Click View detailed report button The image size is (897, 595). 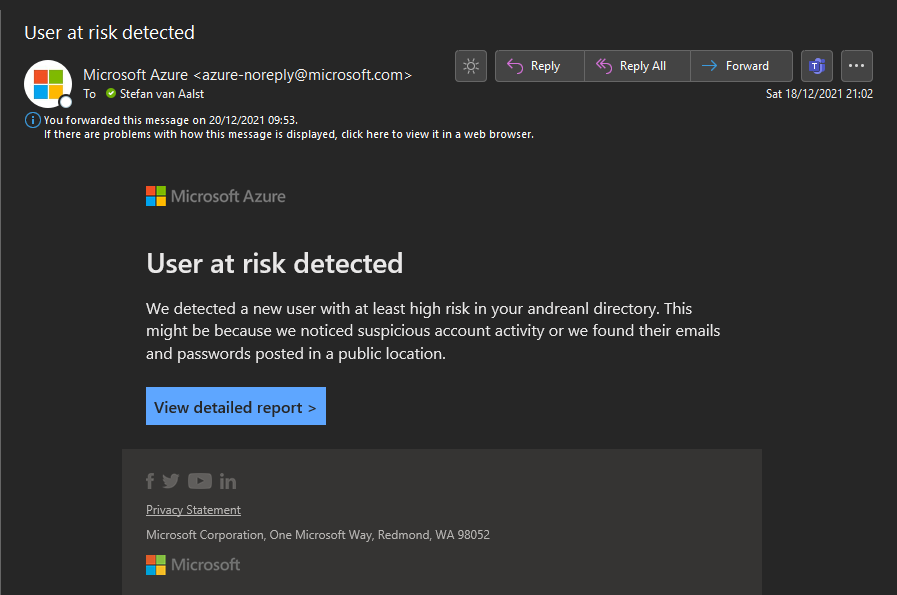coord(236,406)
